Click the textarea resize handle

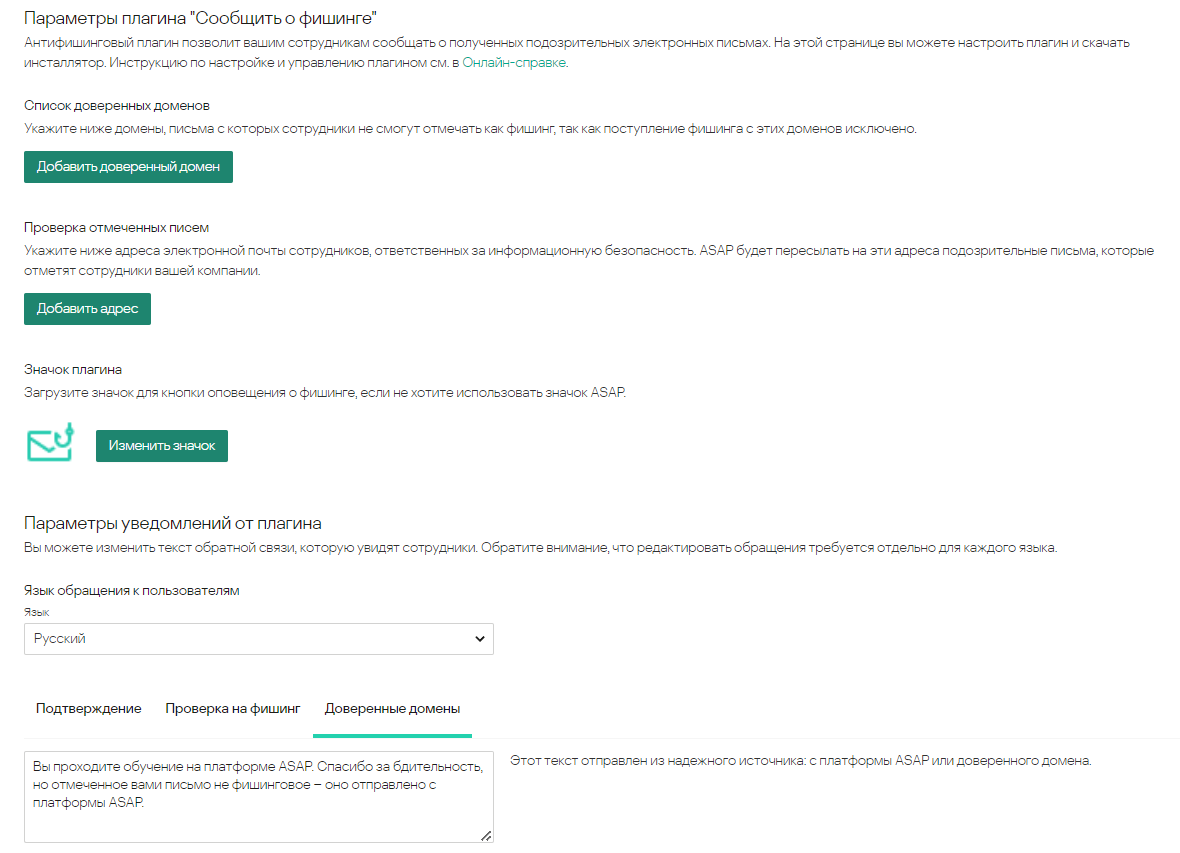click(486, 836)
